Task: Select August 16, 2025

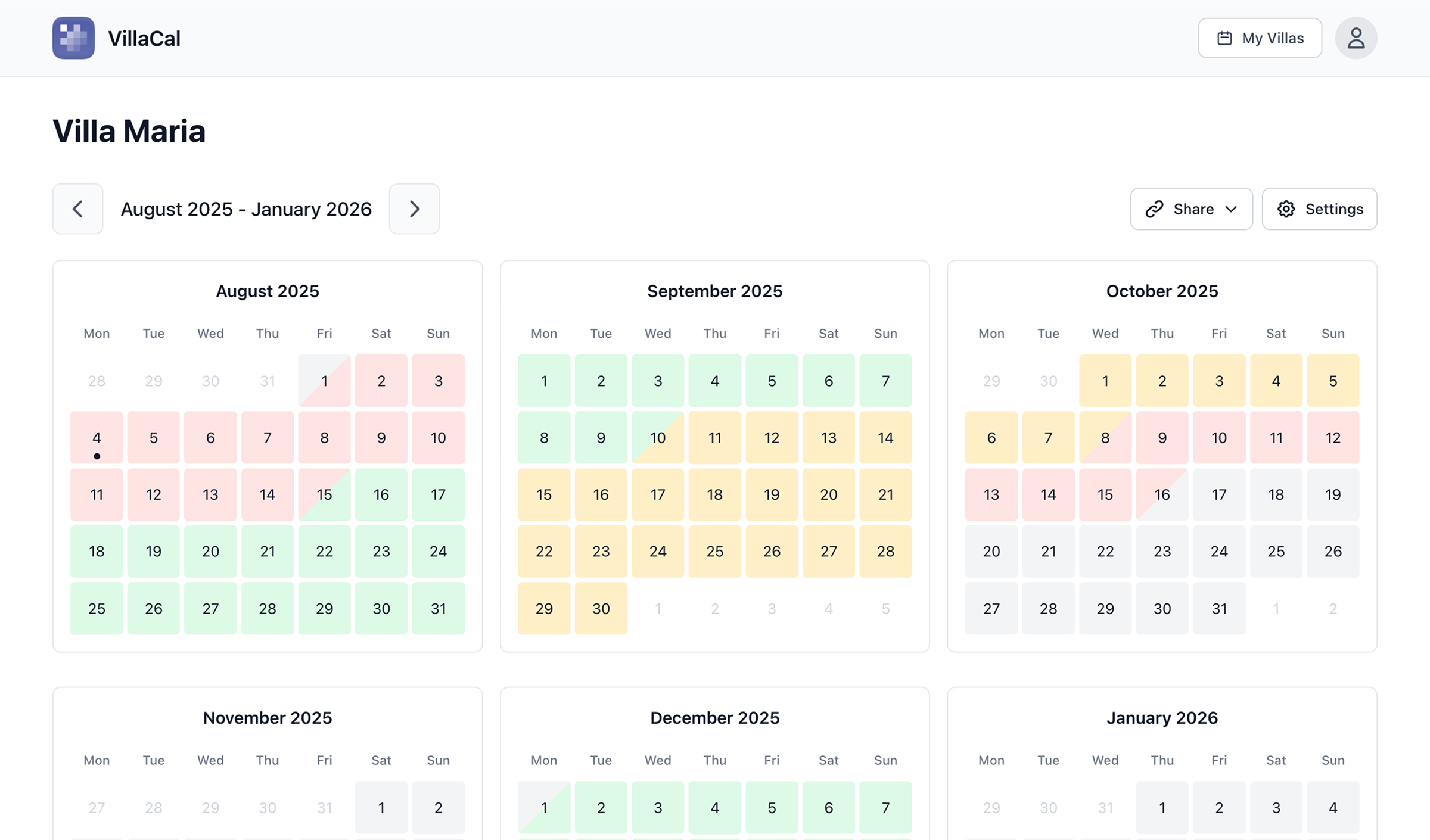Action: (381, 494)
